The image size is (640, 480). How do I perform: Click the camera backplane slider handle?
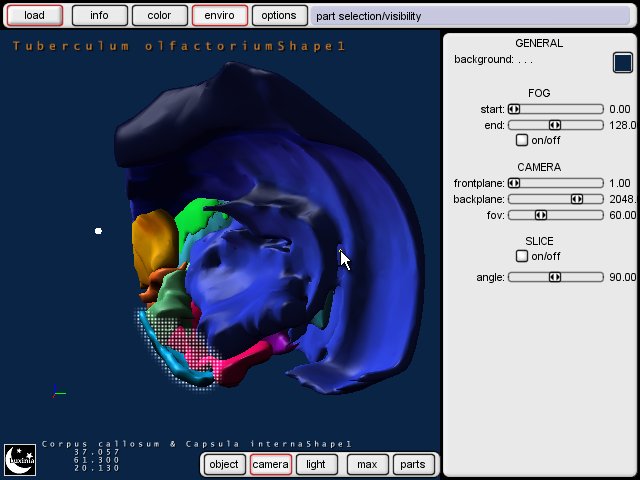[x=577, y=199]
